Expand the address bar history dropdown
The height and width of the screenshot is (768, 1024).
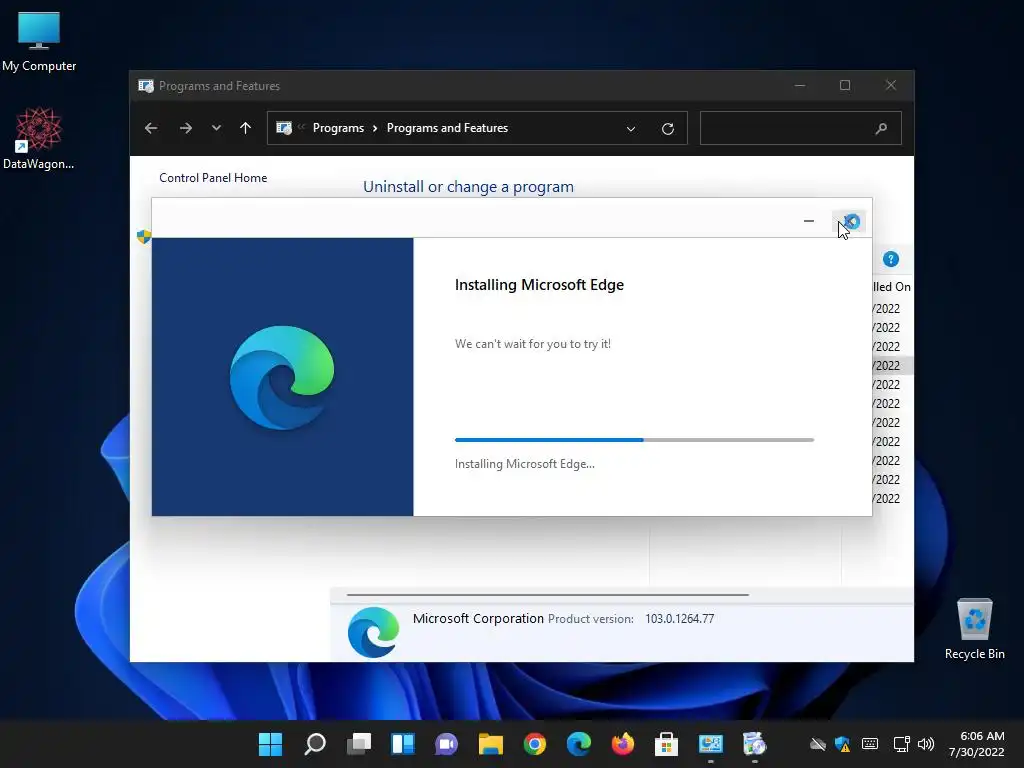[631, 129]
